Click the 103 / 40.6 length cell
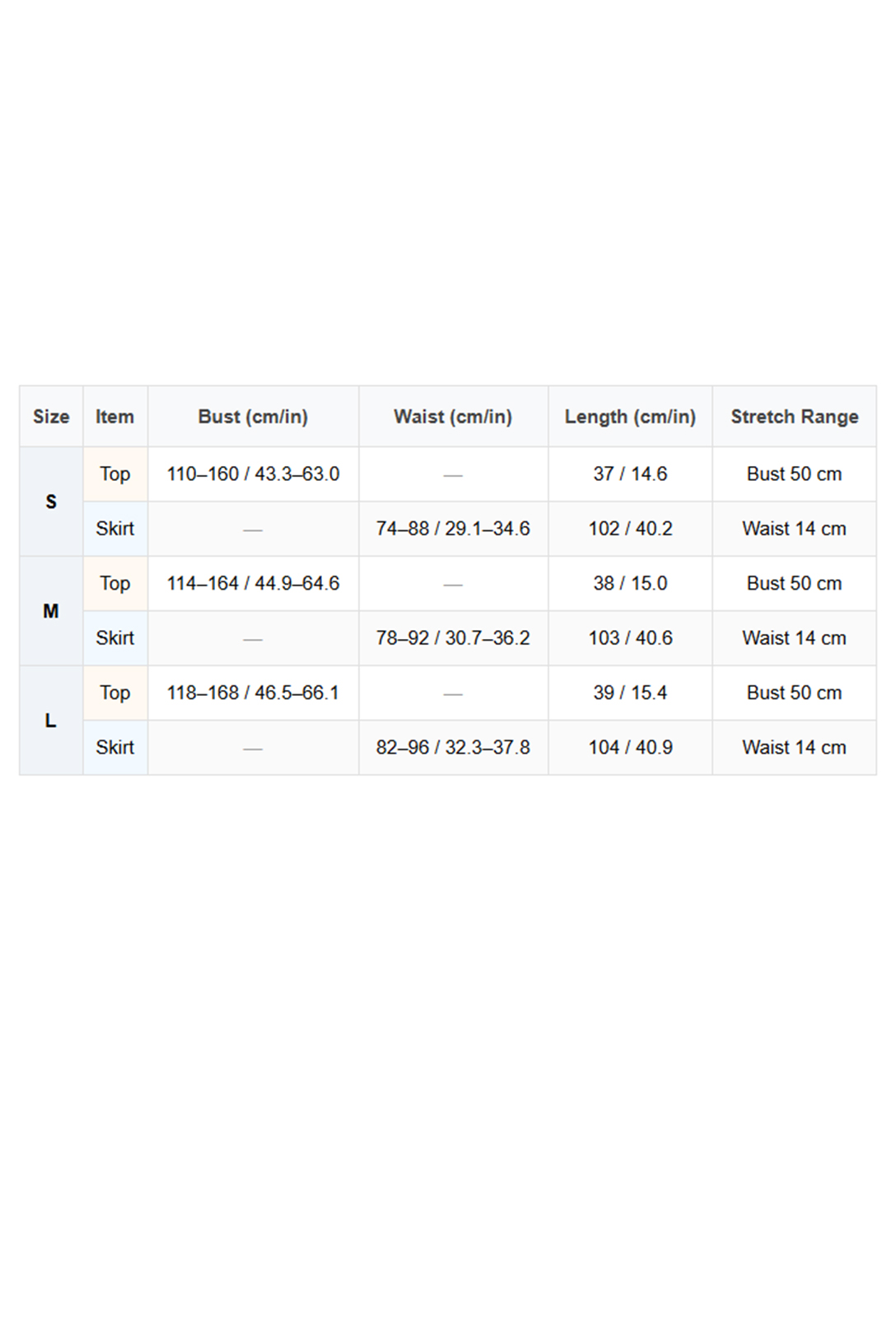The height and width of the screenshot is (1344, 896). [x=630, y=638]
